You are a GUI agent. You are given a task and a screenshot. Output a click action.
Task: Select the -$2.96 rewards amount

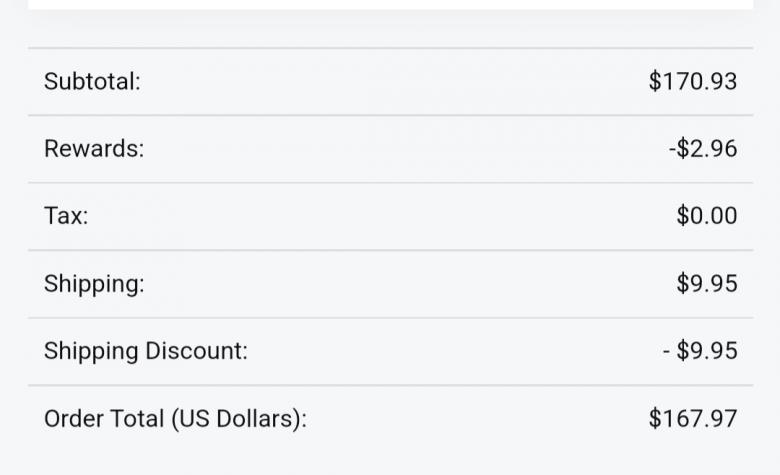click(702, 149)
